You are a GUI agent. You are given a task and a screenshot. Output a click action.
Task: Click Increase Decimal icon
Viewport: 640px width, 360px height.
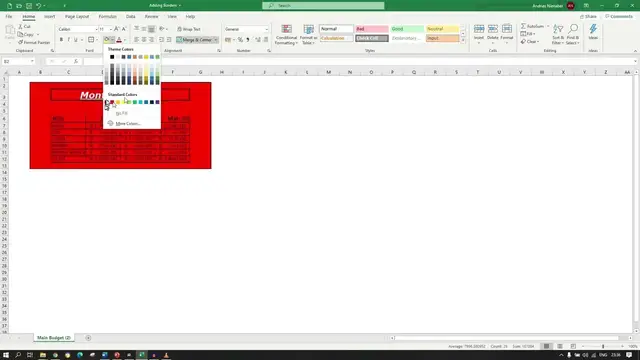click(x=258, y=40)
